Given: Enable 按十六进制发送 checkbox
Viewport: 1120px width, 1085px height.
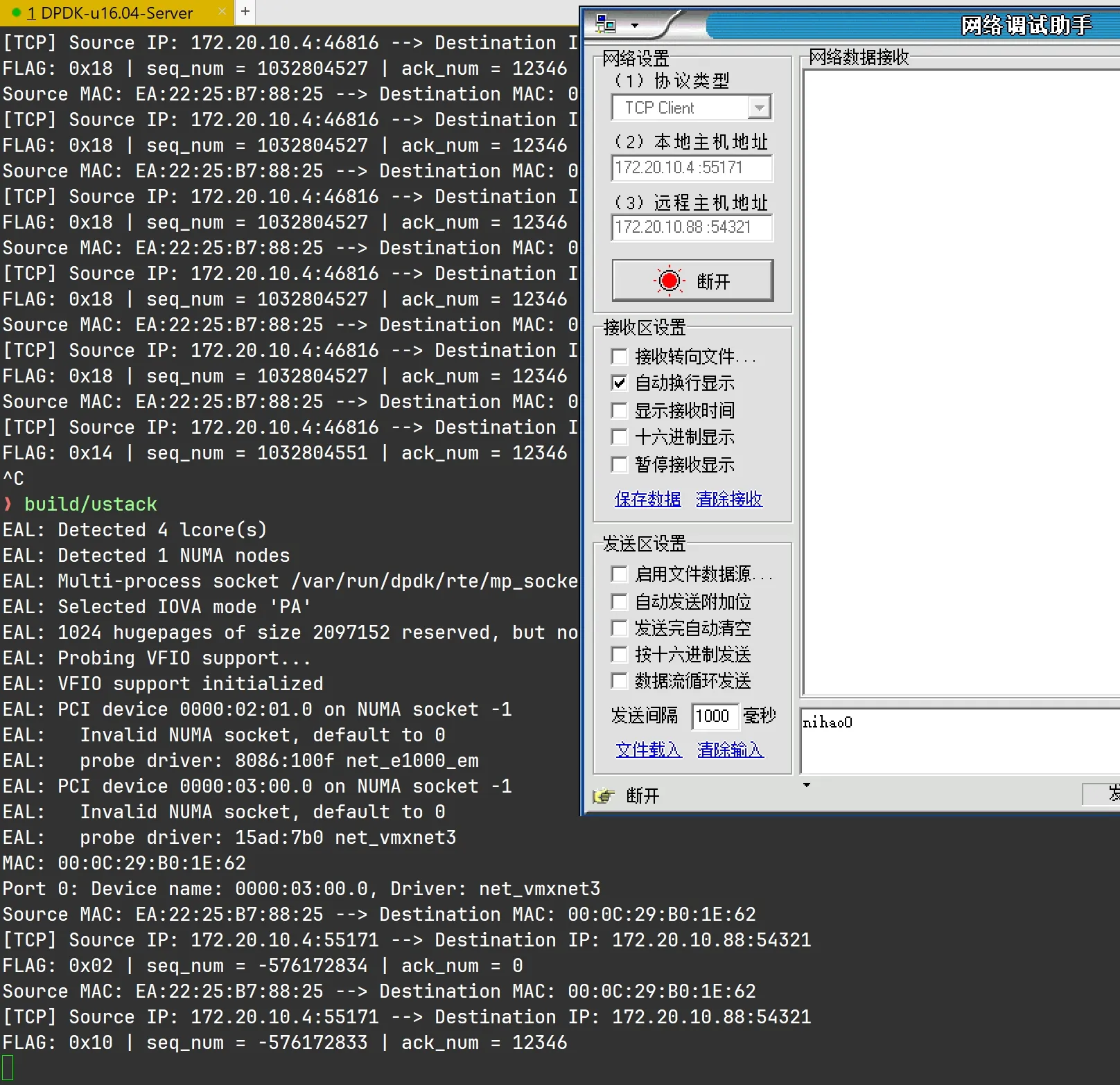Looking at the screenshot, I should [620, 655].
